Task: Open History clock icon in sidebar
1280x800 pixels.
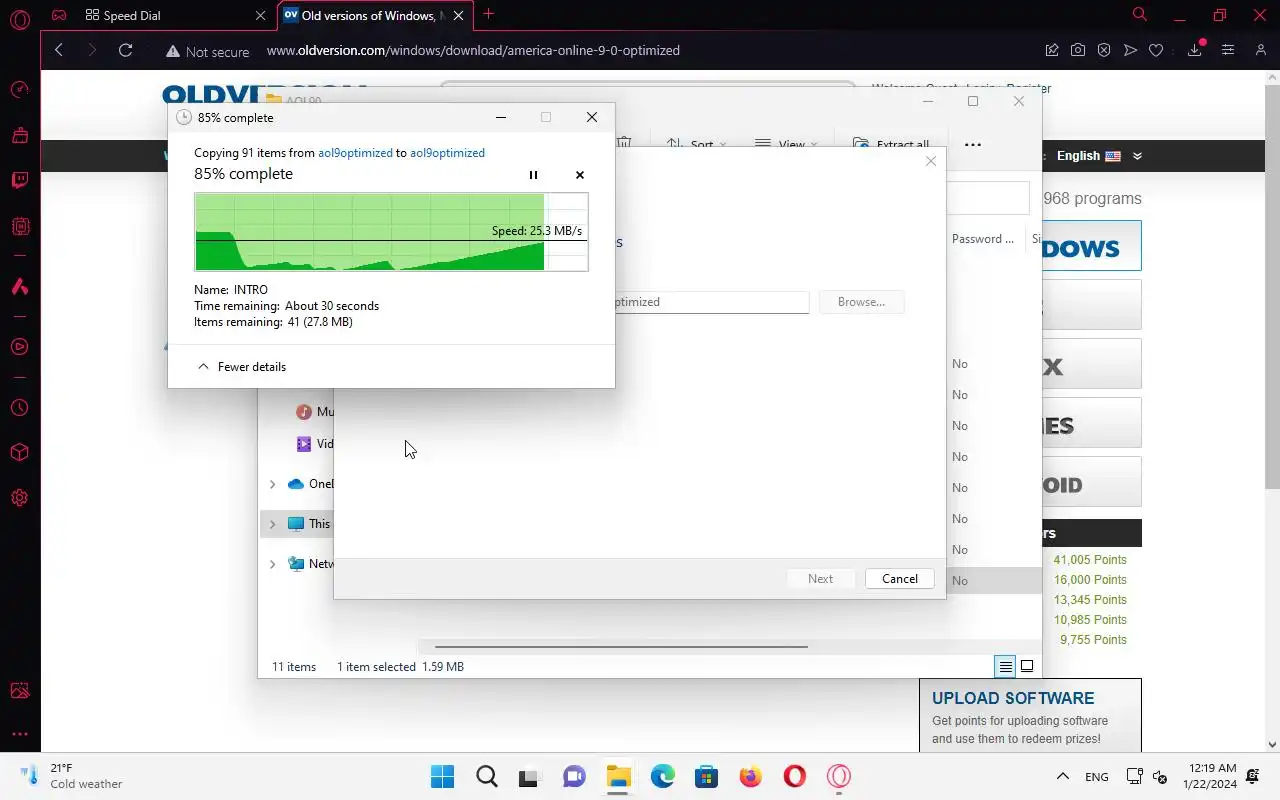Action: (x=20, y=408)
